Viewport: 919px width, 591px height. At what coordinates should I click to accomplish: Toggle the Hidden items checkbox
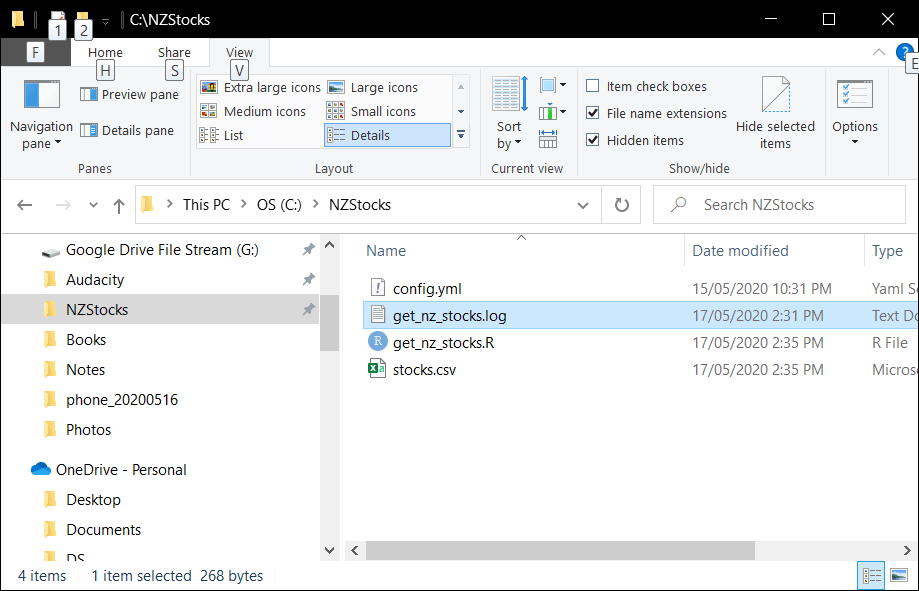click(x=593, y=141)
